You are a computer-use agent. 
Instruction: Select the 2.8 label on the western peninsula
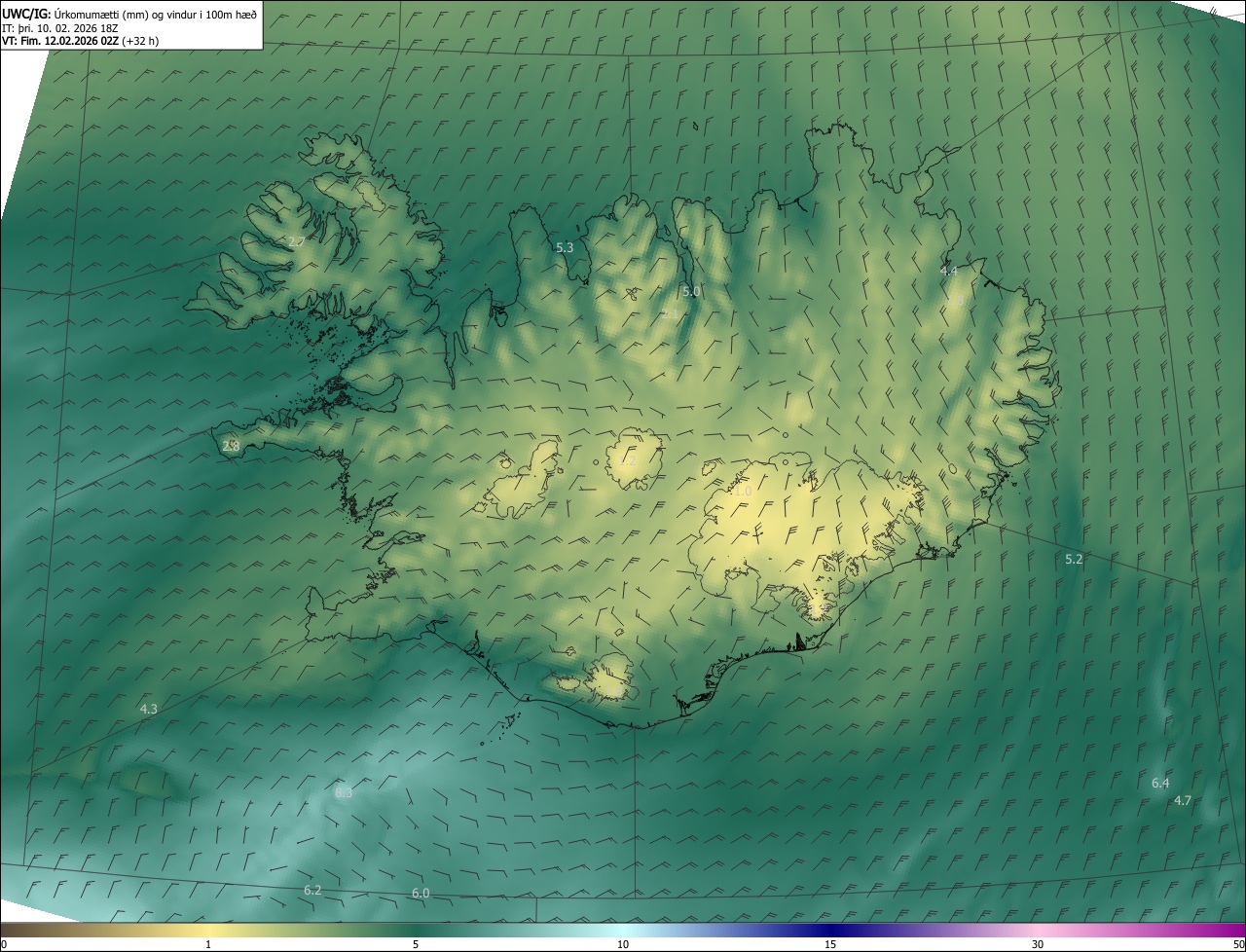[x=231, y=446]
